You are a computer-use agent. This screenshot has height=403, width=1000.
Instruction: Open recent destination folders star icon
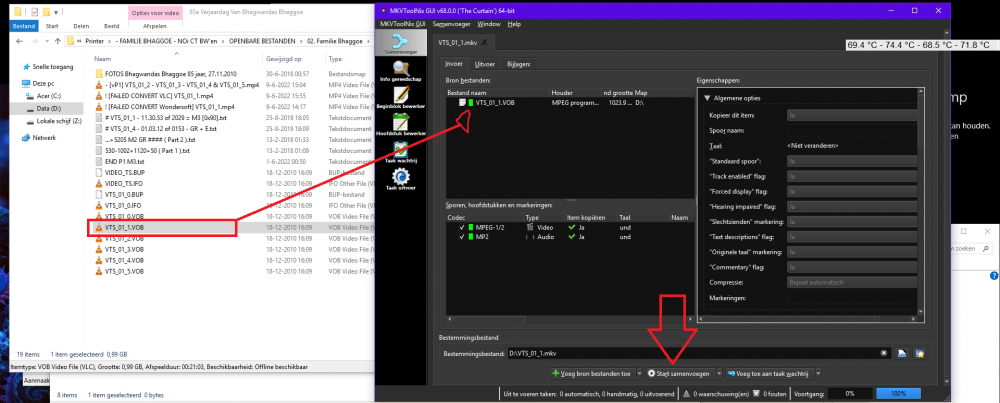(x=919, y=353)
